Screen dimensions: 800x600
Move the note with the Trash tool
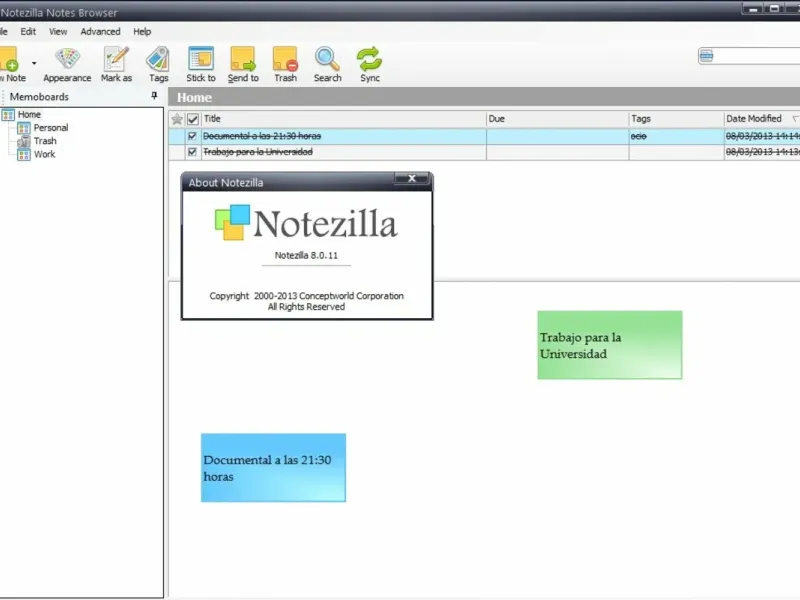pos(285,64)
